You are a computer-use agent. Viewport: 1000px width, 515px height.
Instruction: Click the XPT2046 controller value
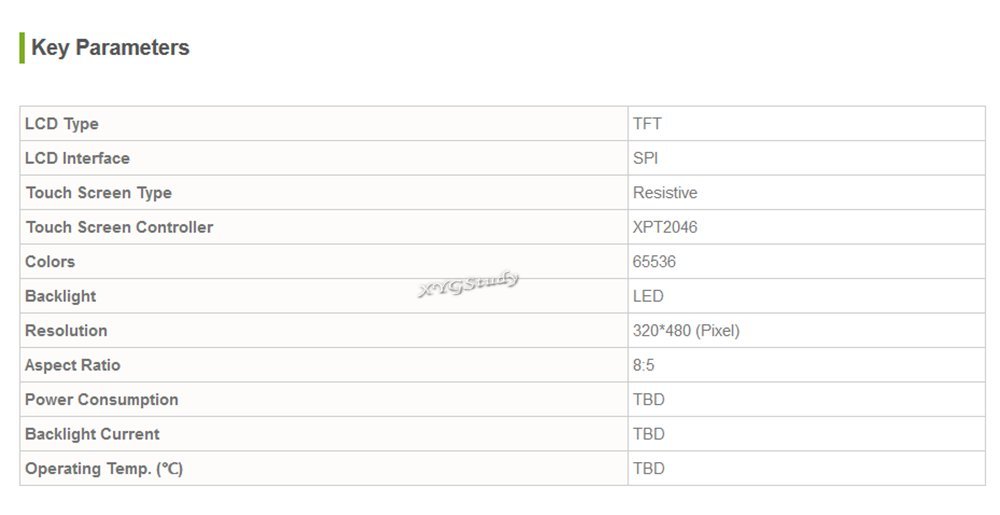point(665,227)
